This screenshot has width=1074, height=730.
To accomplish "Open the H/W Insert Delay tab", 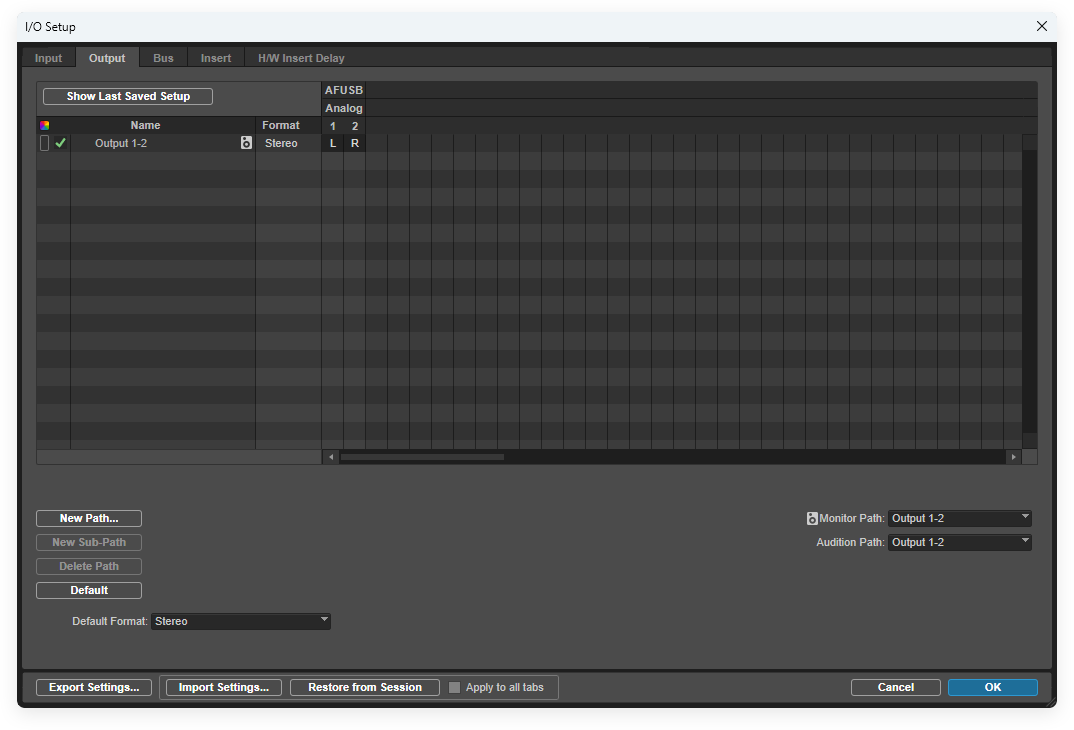I will coord(301,58).
